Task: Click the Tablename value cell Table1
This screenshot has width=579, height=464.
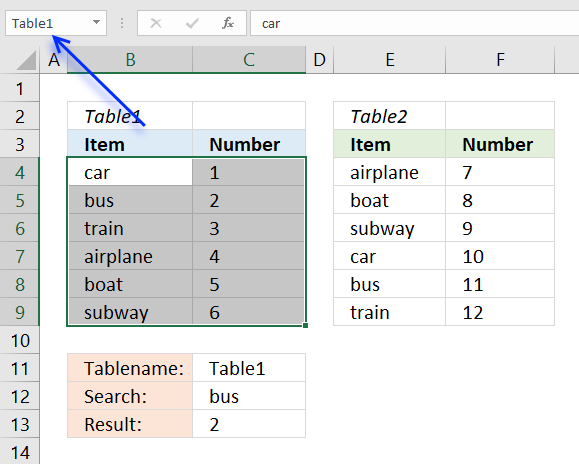Action: point(249,368)
